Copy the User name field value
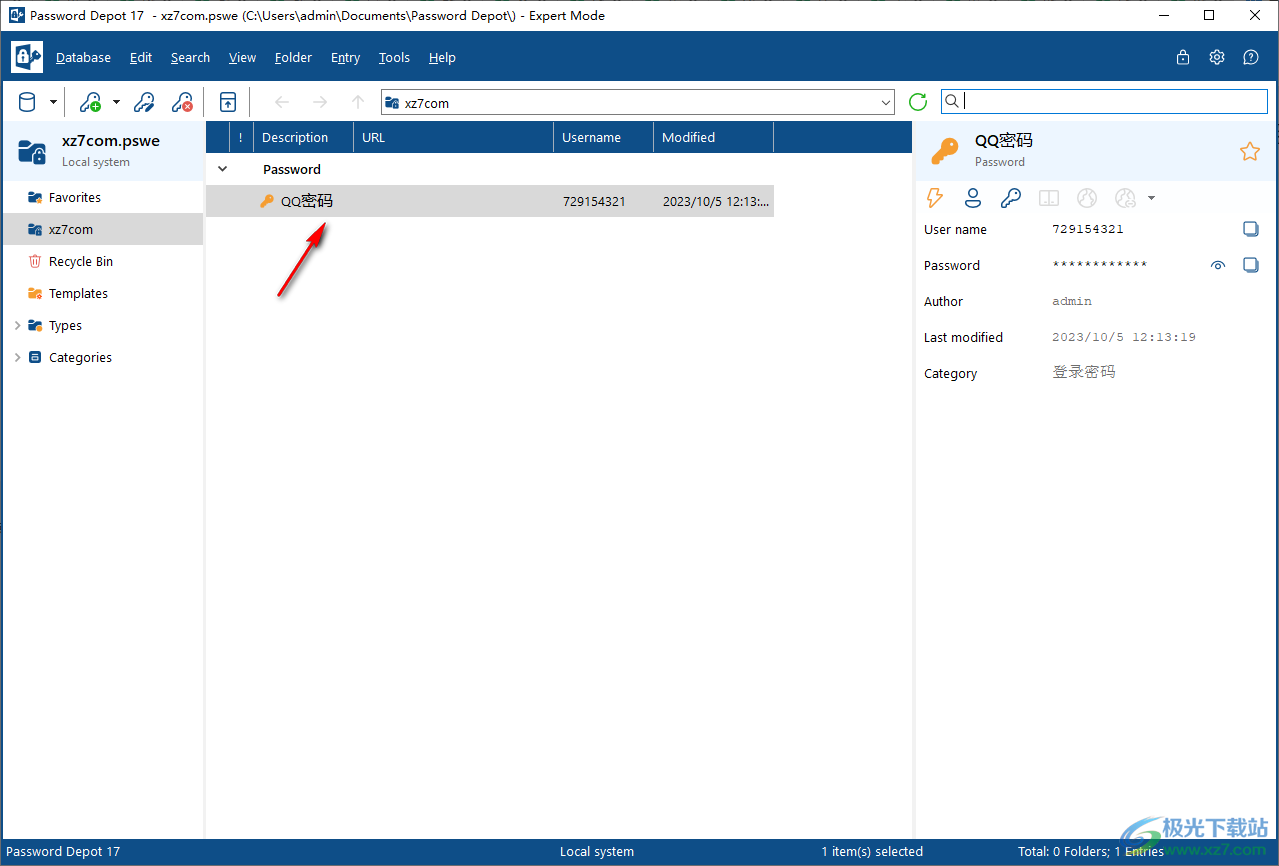This screenshot has height=866, width=1279. coord(1251,229)
